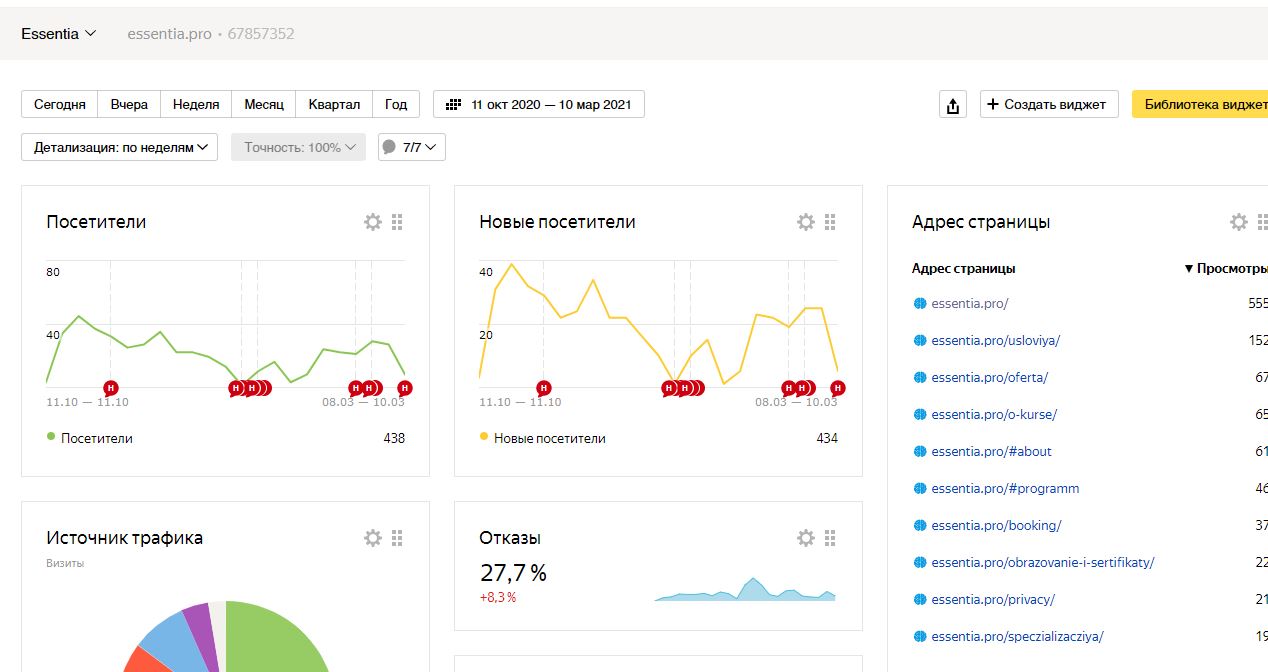Click the Новые посетители widget title
The width and height of the screenshot is (1268, 672).
[x=557, y=222]
